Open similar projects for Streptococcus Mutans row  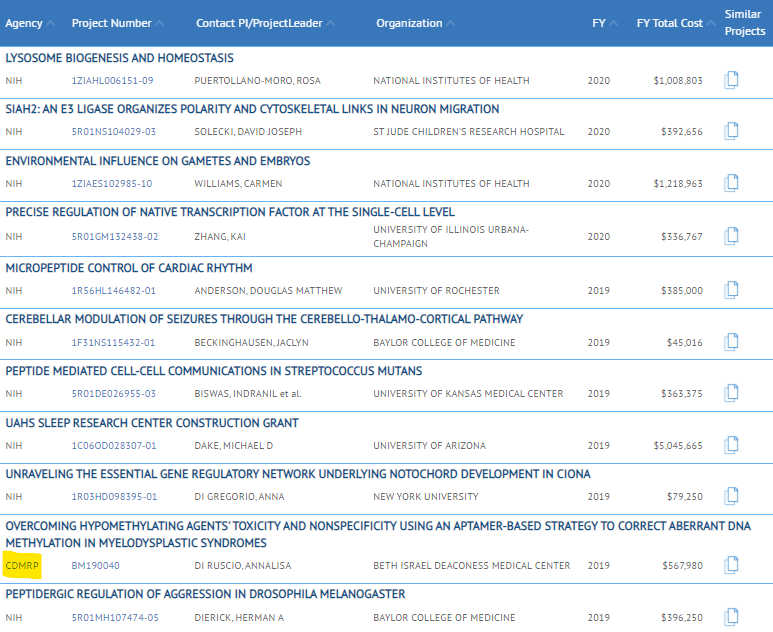731,393
